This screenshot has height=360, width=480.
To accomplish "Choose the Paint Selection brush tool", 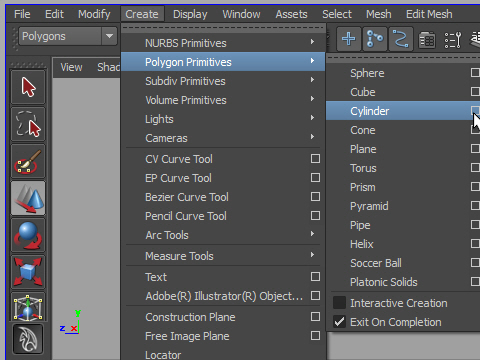I will tap(28, 161).
